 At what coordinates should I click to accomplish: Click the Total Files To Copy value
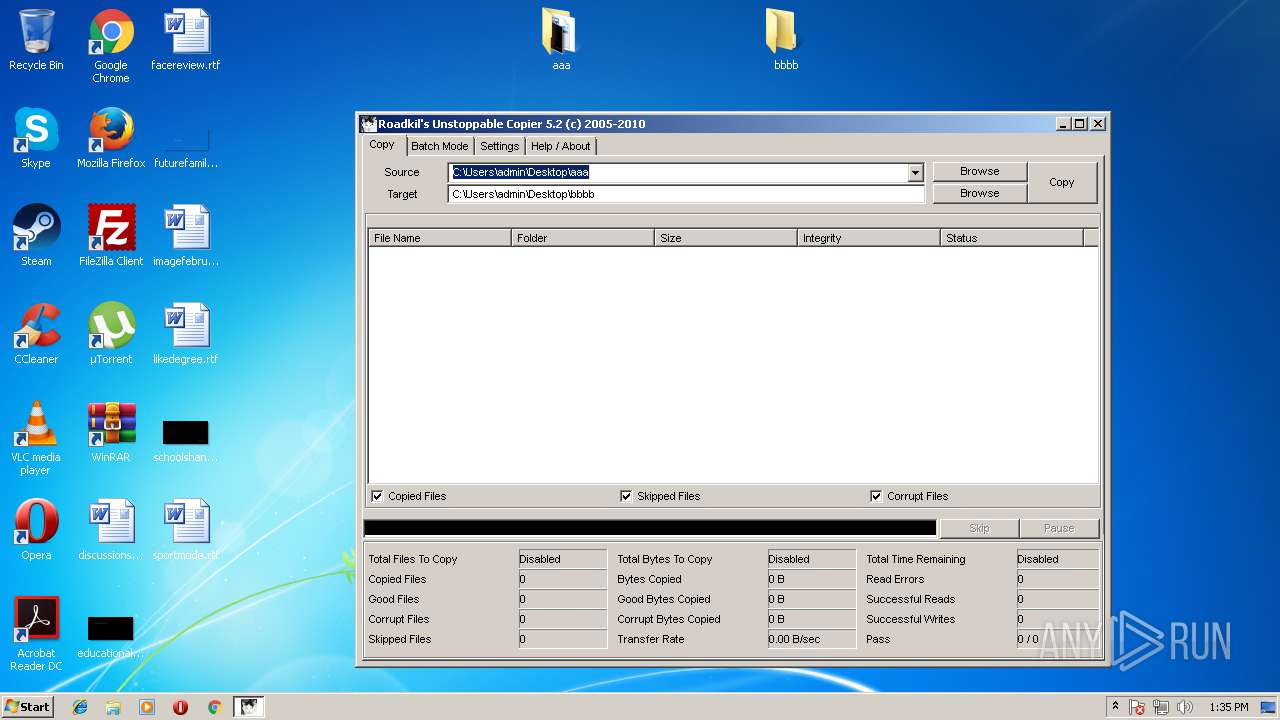pyautogui.click(x=562, y=559)
